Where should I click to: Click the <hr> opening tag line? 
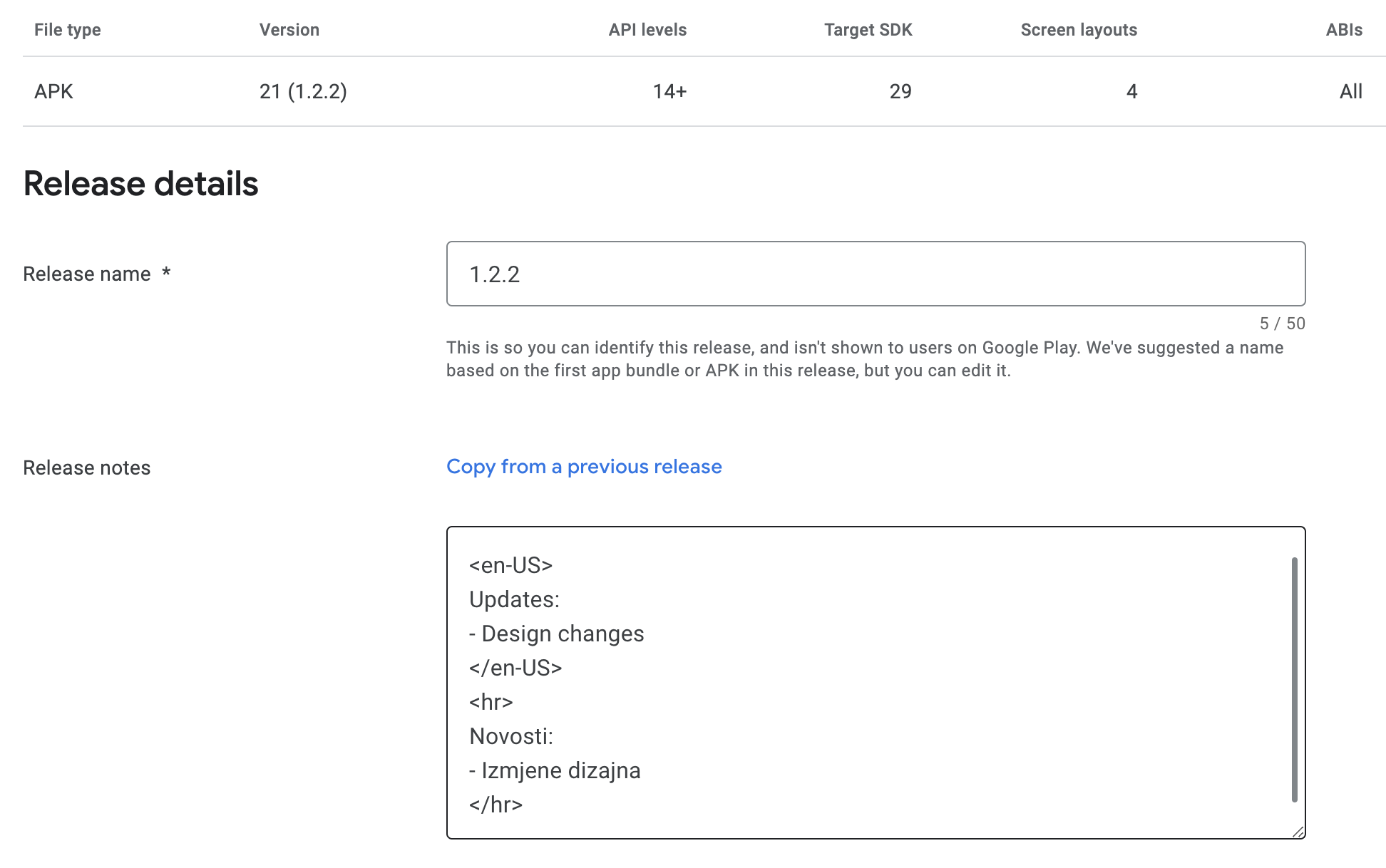(x=491, y=702)
